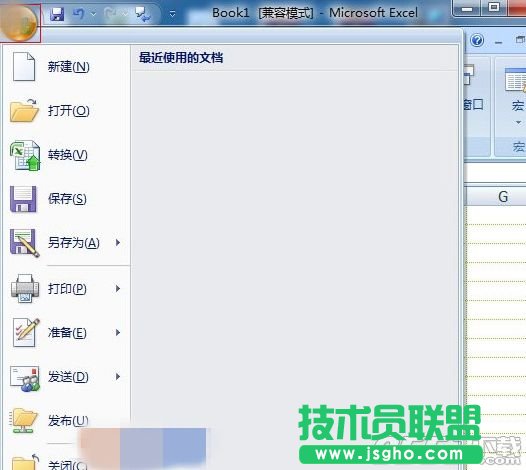Minimize the Excel window
The image size is (526, 470).
[467, 8]
